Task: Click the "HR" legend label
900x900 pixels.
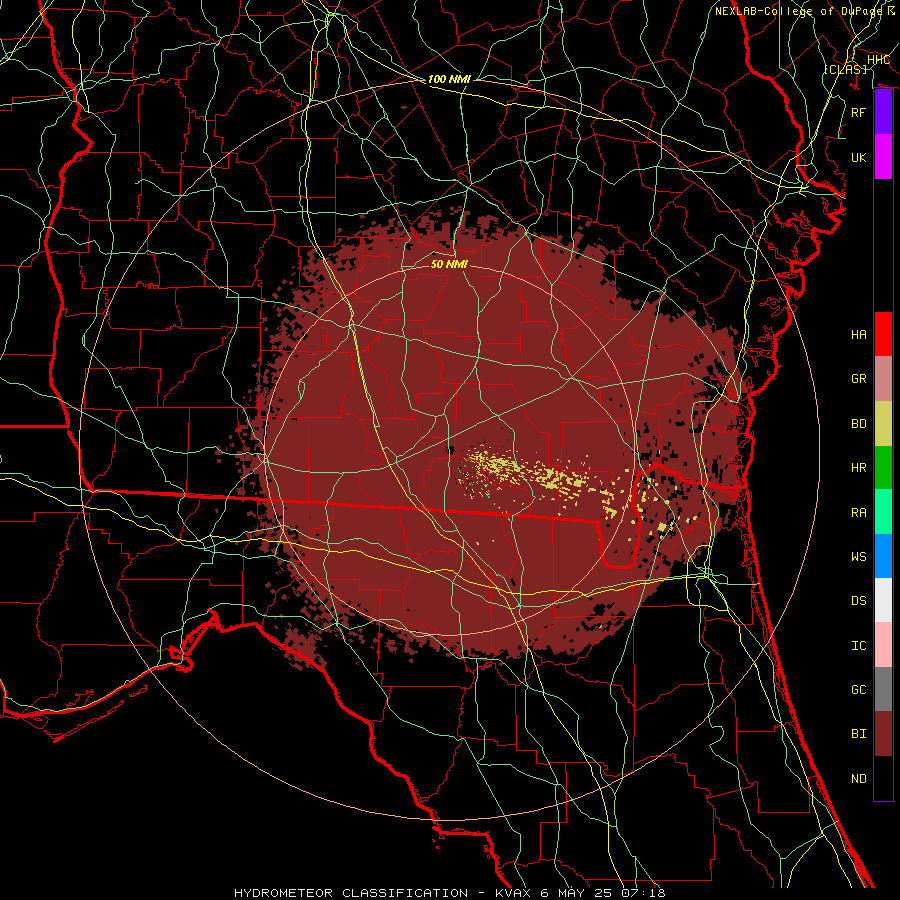Action: tap(859, 467)
